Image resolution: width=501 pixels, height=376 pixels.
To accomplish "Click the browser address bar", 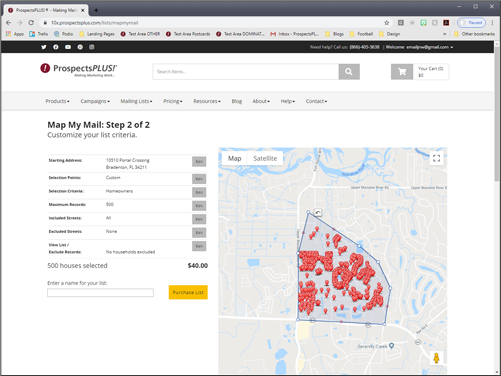I will (x=213, y=23).
